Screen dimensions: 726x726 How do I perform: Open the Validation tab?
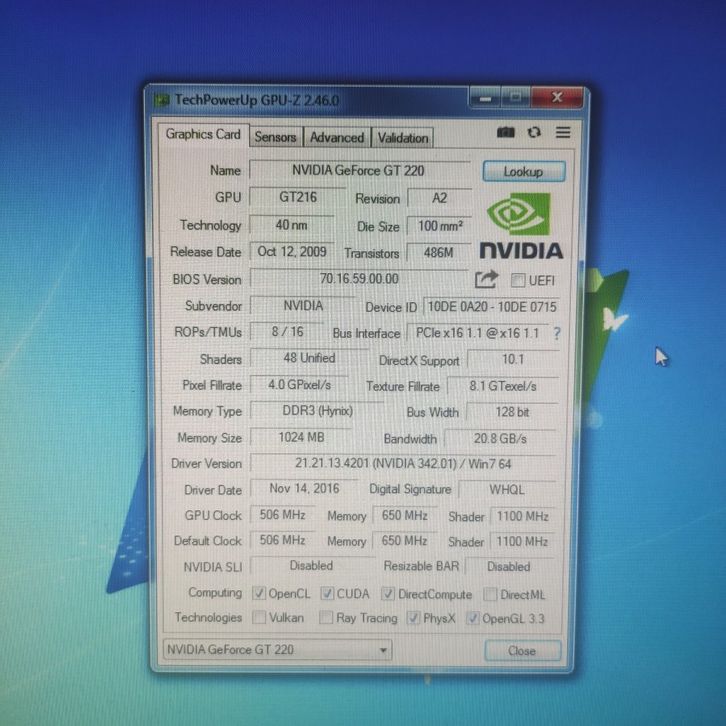[403, 138]
